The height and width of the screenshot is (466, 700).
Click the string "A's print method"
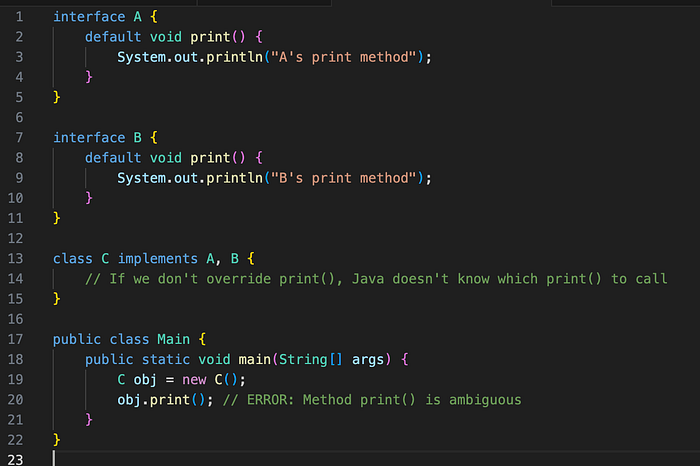(x=344, y=57)
